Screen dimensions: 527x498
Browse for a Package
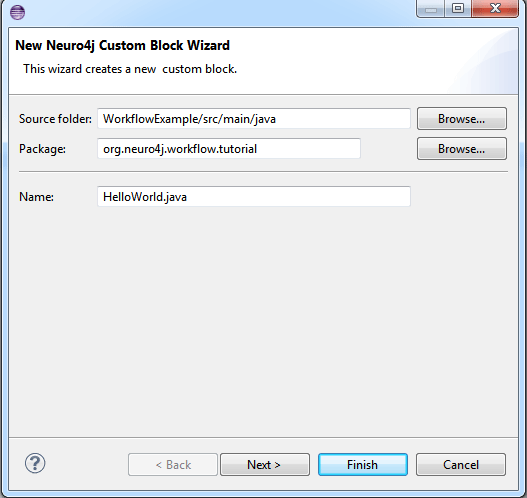pyautogui.click(x=461, y=149)
